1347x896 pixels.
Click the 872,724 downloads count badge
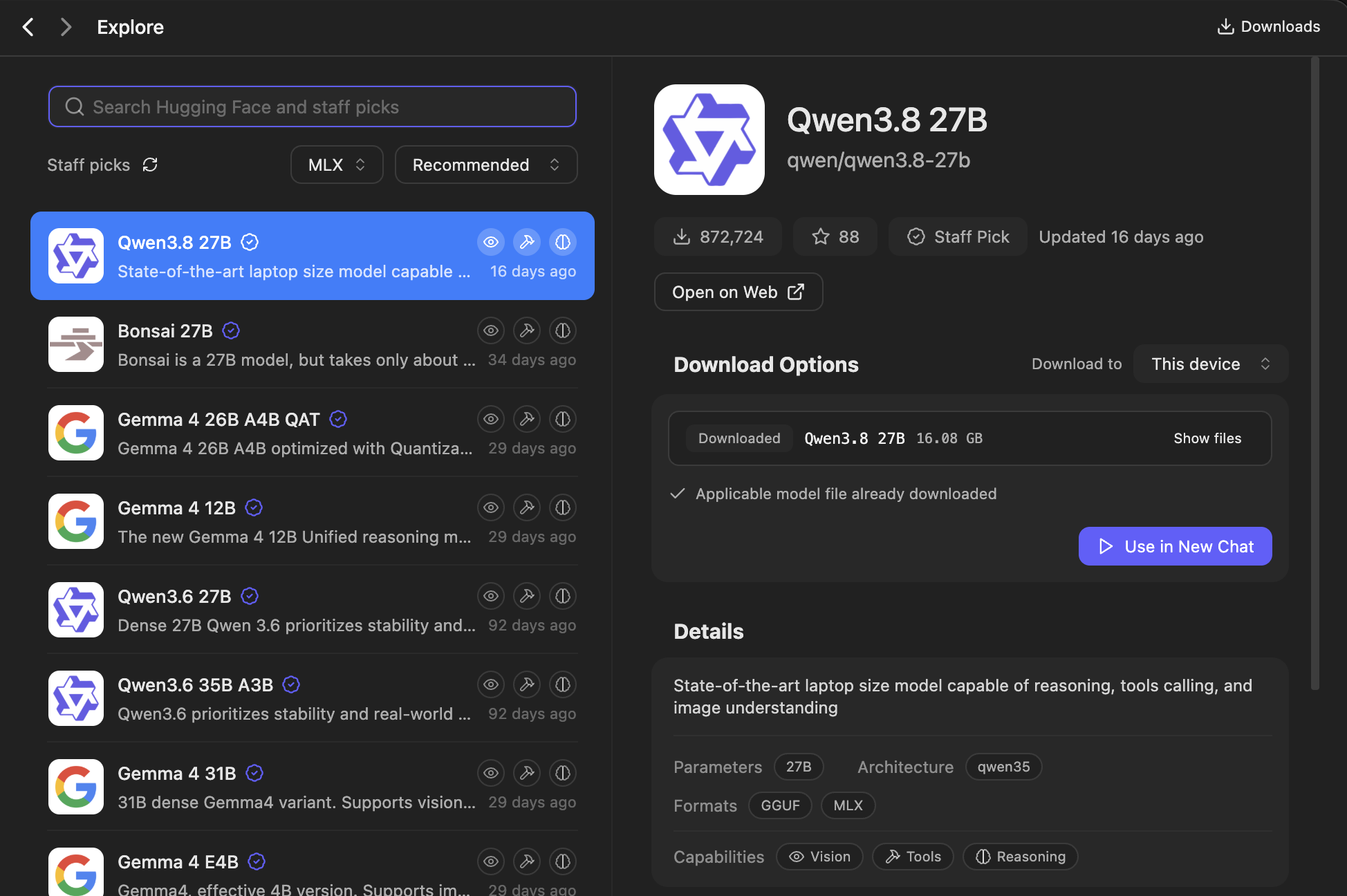pyautogui.click(x=718, y=236)
